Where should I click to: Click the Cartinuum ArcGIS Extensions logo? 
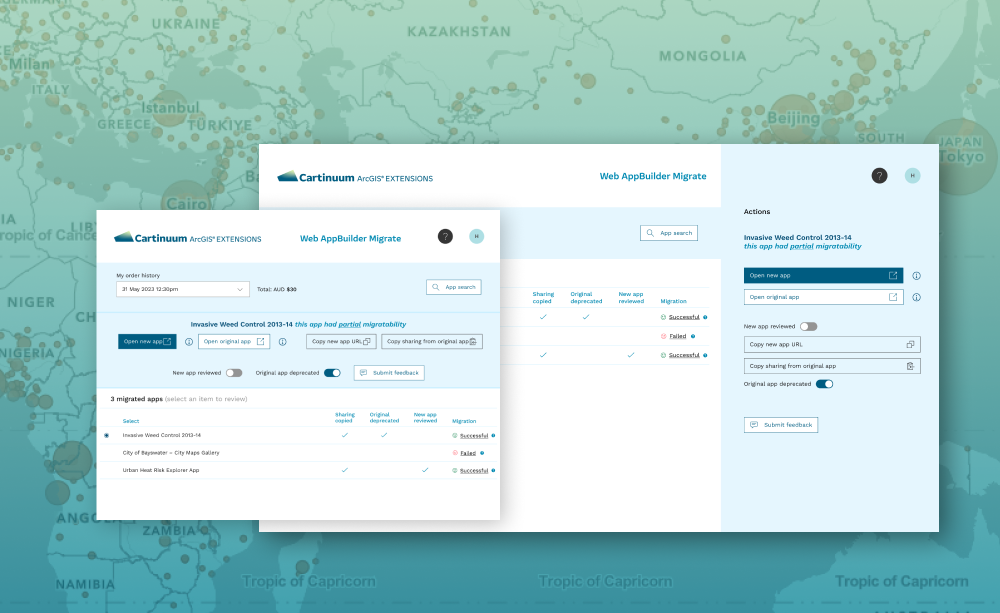pos(188,239)
